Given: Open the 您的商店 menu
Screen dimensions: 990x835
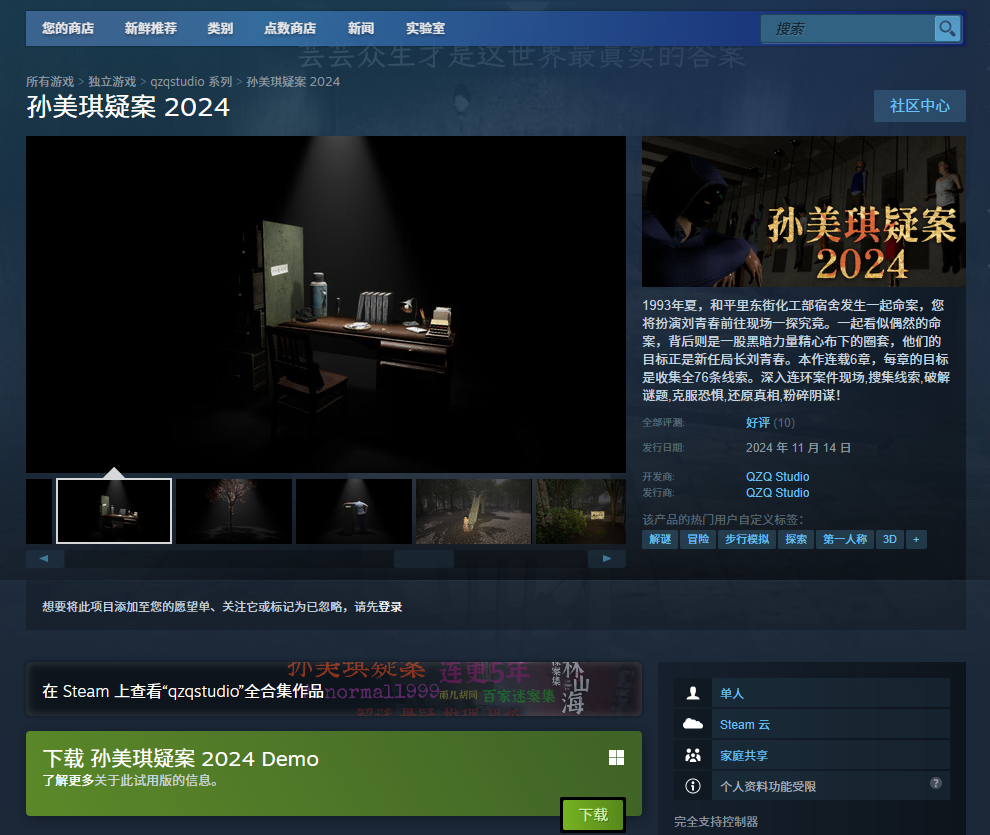Looking at the screenshot, I should (x=68, y=28).
